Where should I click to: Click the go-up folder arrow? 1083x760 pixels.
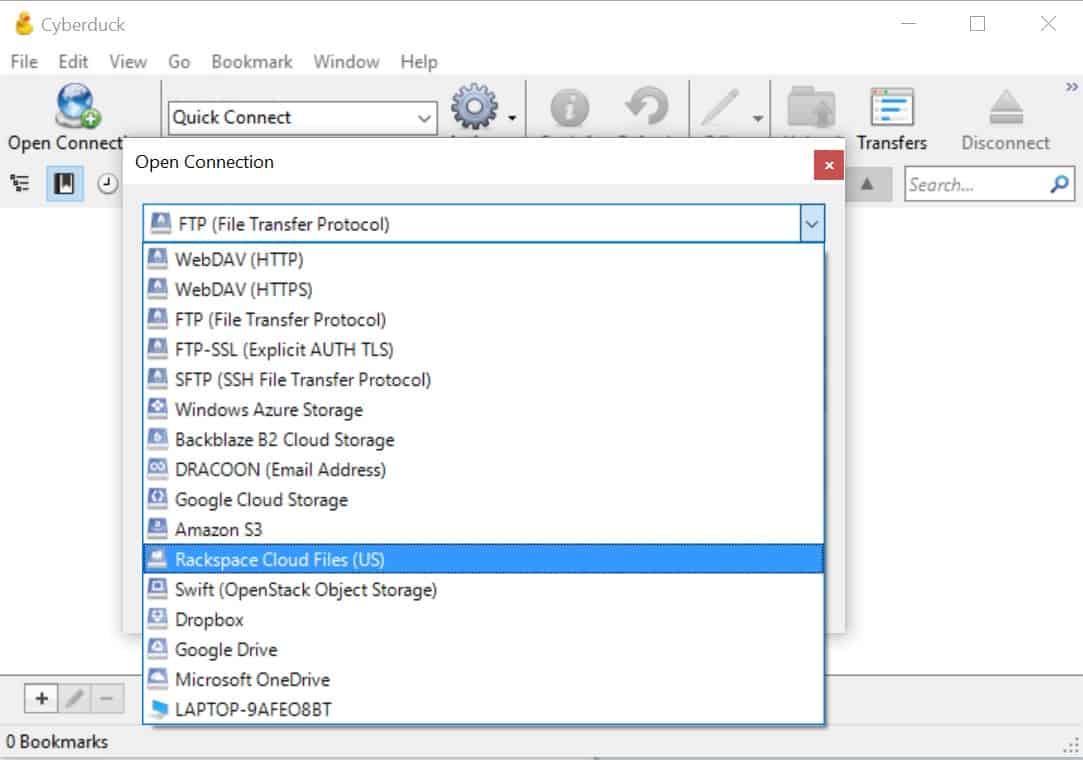[x=868, y=184]
